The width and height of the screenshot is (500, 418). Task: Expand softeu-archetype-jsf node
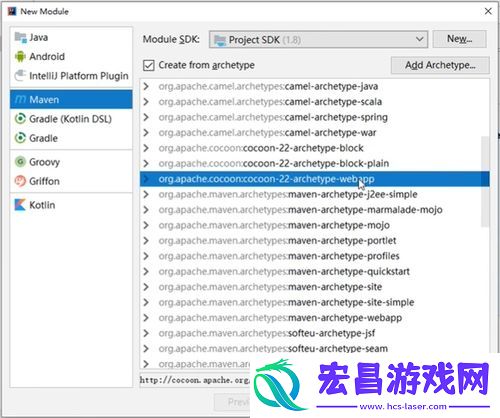coord(146,333)
